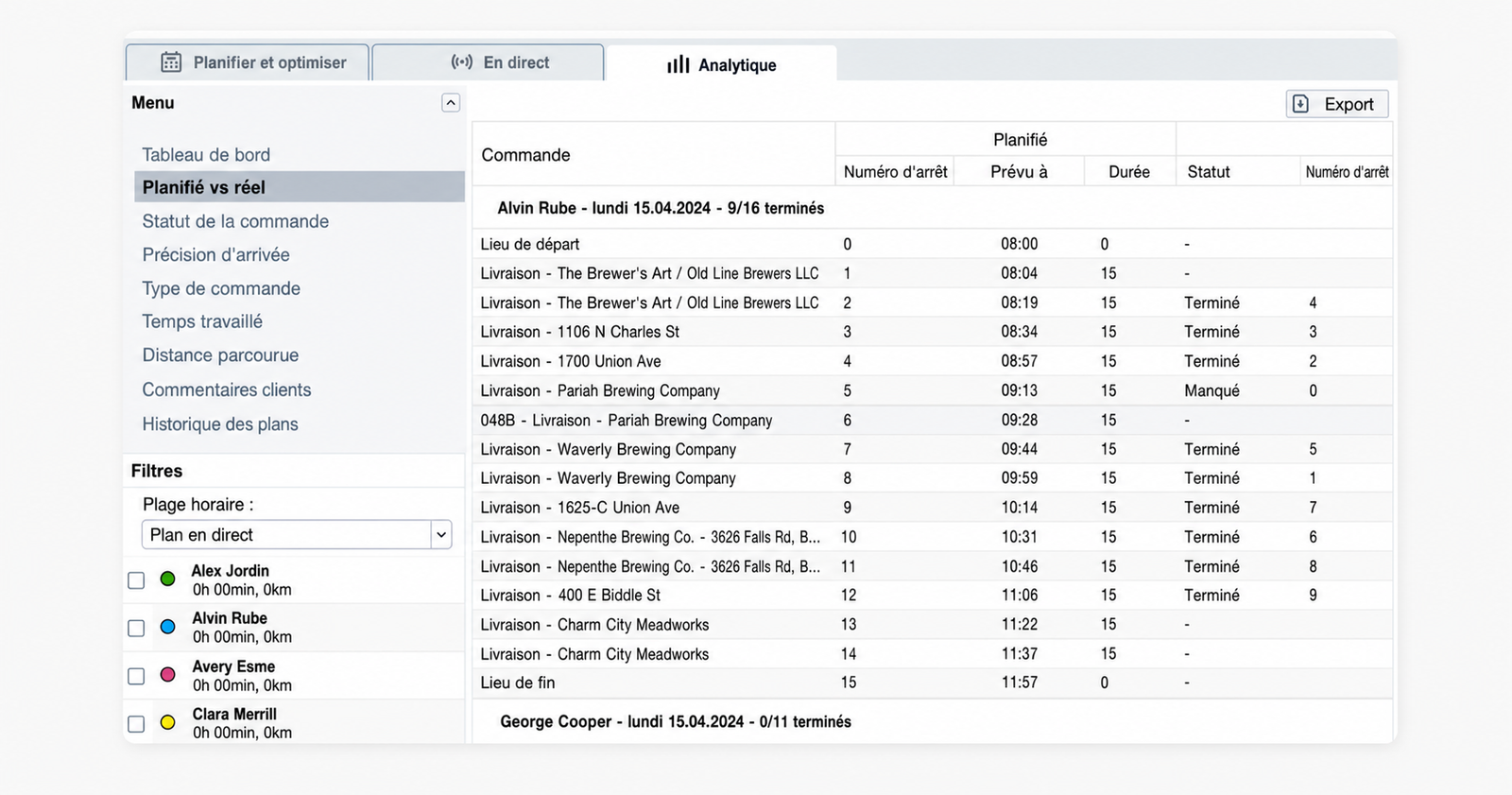1512x795 pixels.
Task: Click the 09:13 planned time cell
Action: tap(1019, 390)
